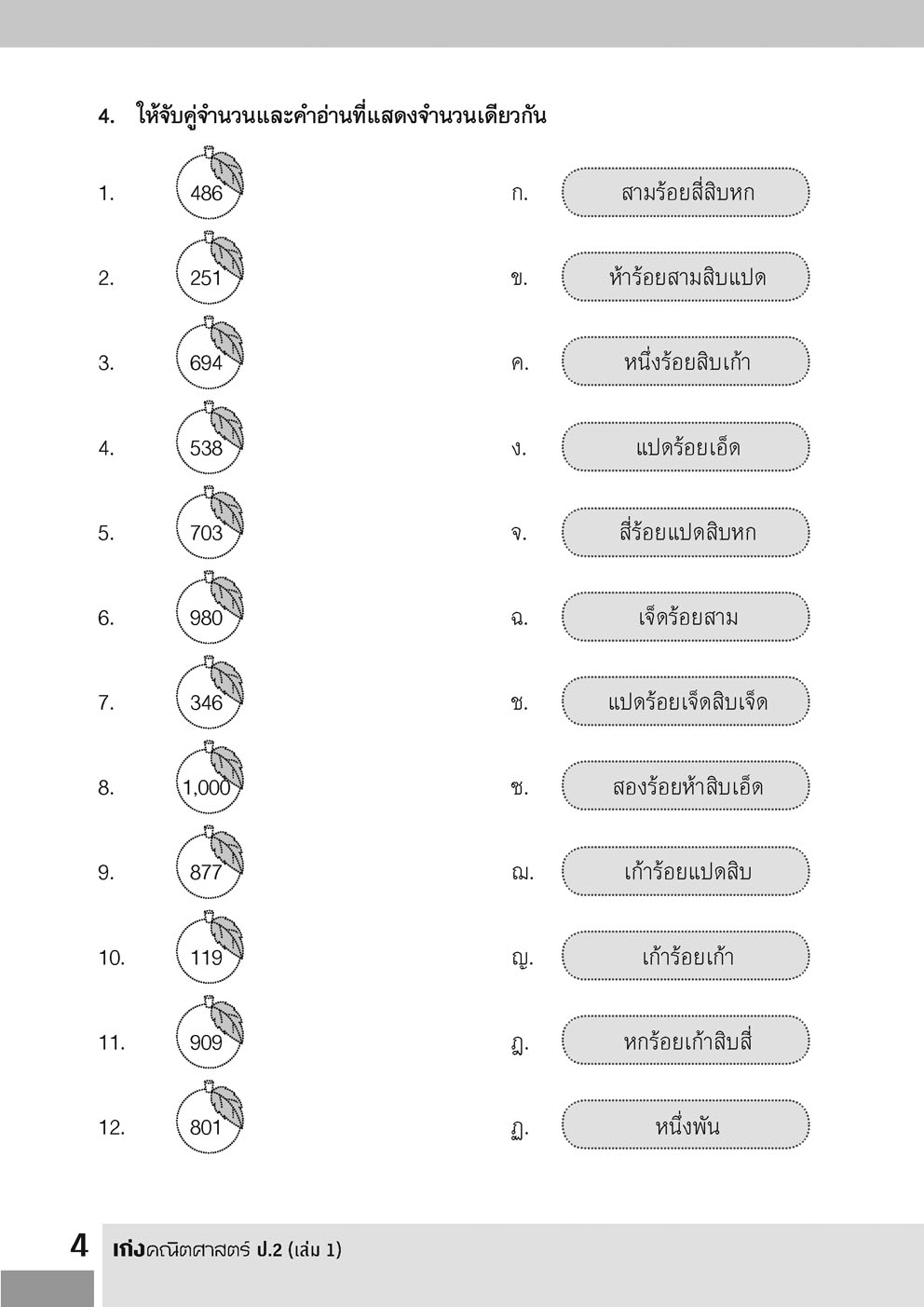Select the สี่ร้อยแปดสิบหก answer box

coord(686,532)
